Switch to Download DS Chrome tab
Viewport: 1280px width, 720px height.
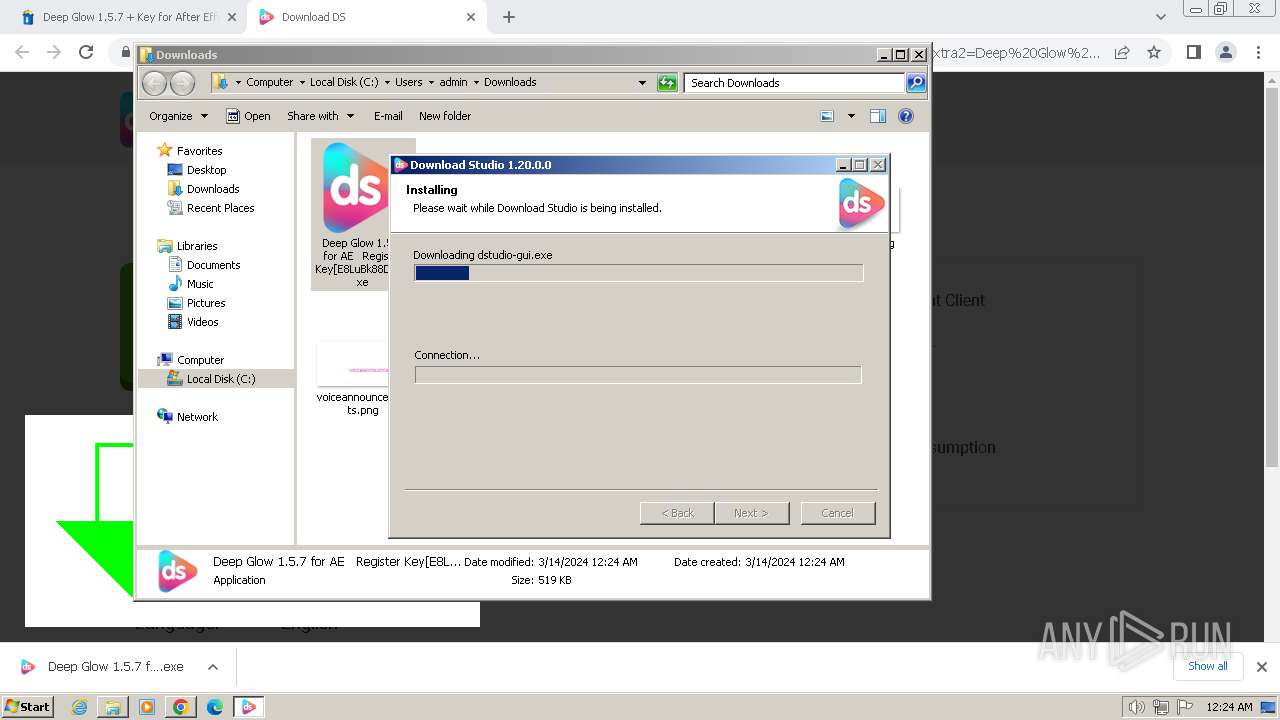click(365, 17)
